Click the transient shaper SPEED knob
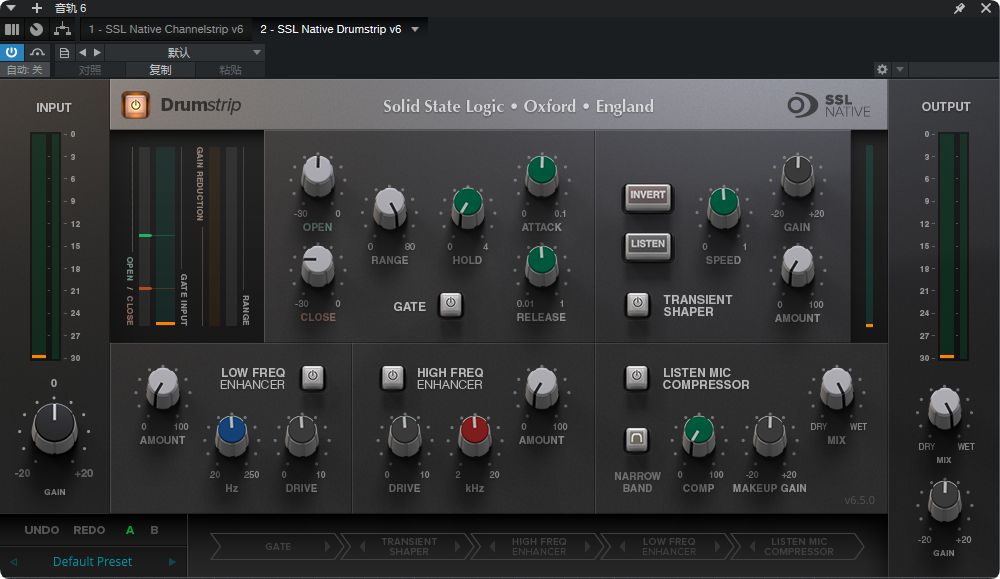Screen dimensions: 1000x579 tap(724, 207)
